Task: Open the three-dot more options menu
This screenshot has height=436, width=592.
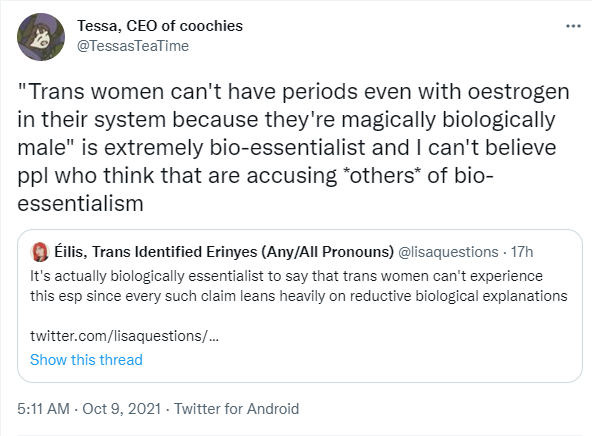Action: tap(573, 26)
